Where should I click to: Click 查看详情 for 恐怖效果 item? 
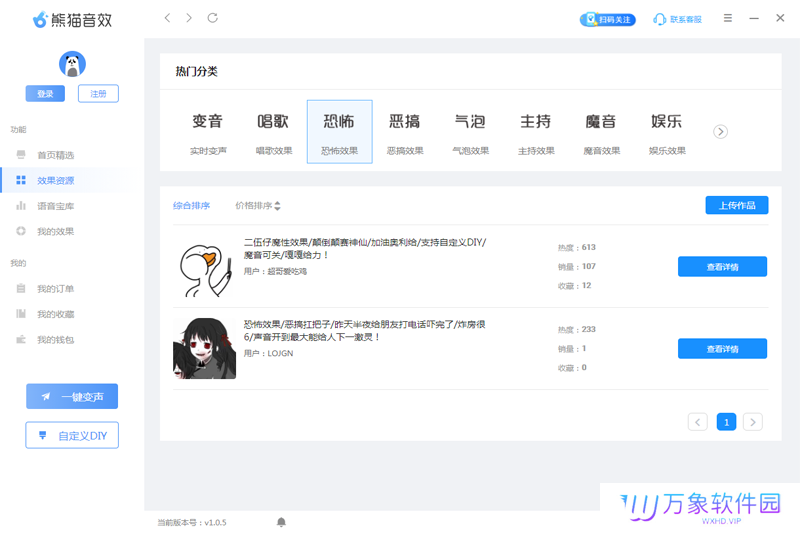(722, 348)
